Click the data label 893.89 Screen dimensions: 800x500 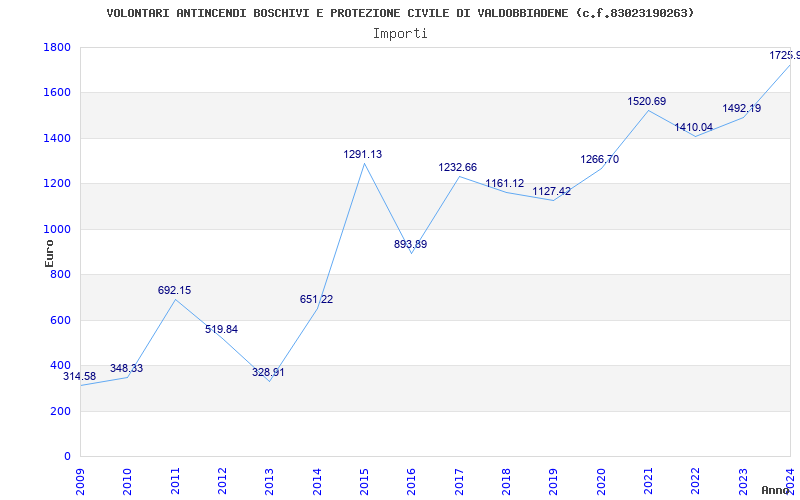[x=410, y=244]
